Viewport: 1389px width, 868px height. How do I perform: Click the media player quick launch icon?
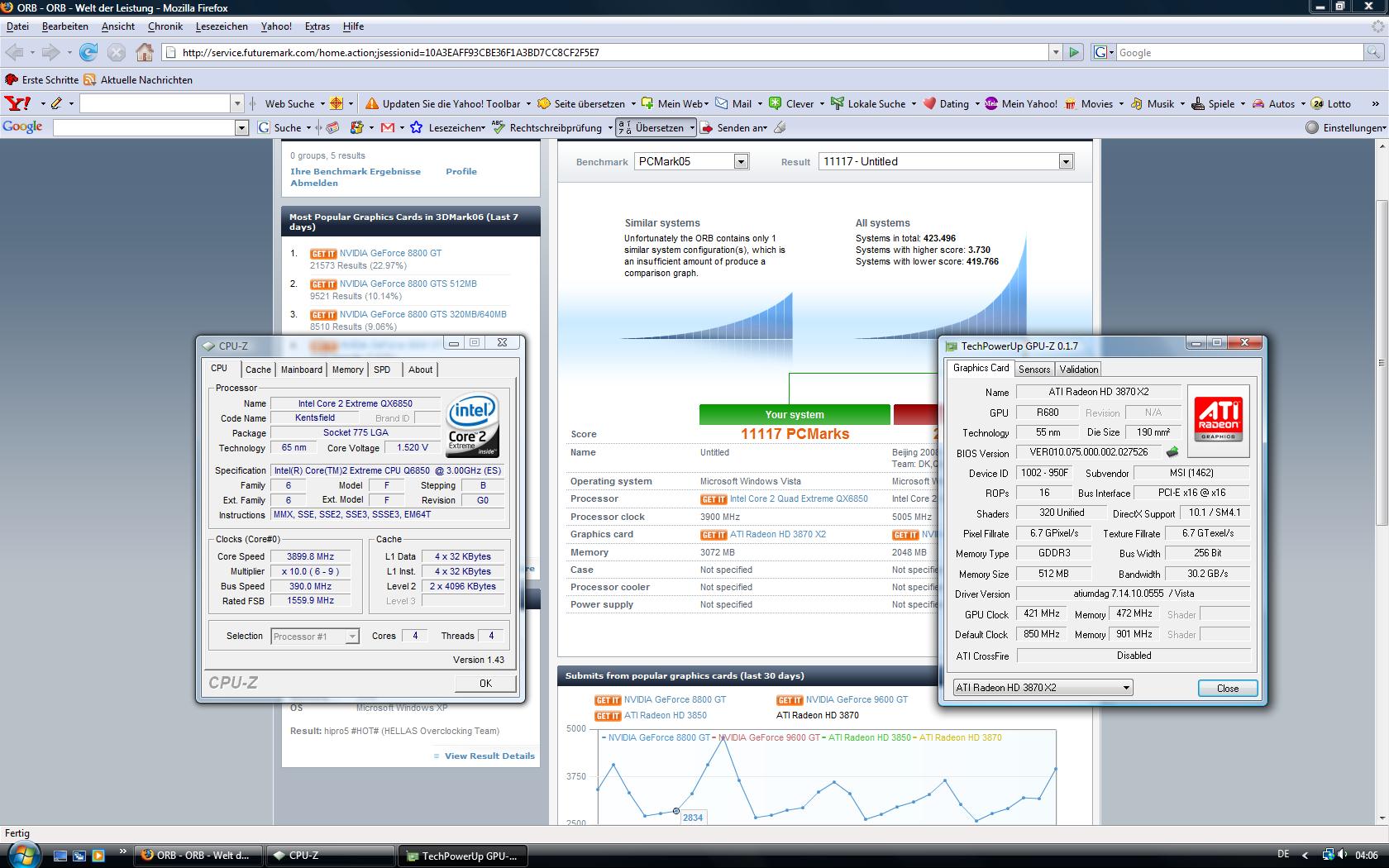coord(98,856)
